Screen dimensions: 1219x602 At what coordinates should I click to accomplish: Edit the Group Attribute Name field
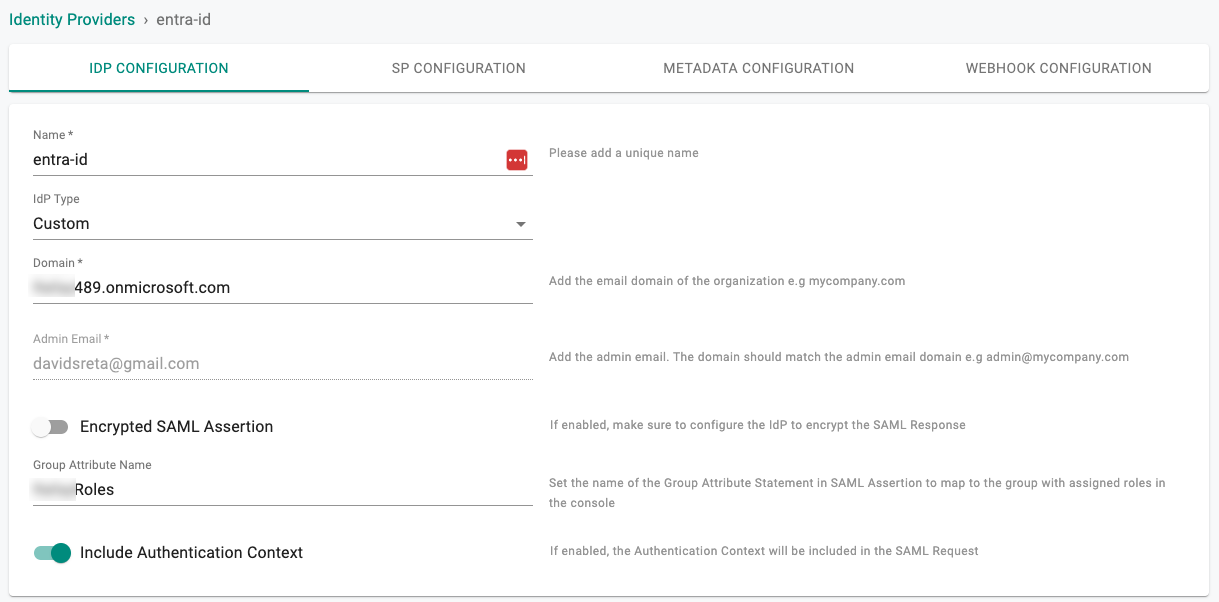tap(283, 489)
